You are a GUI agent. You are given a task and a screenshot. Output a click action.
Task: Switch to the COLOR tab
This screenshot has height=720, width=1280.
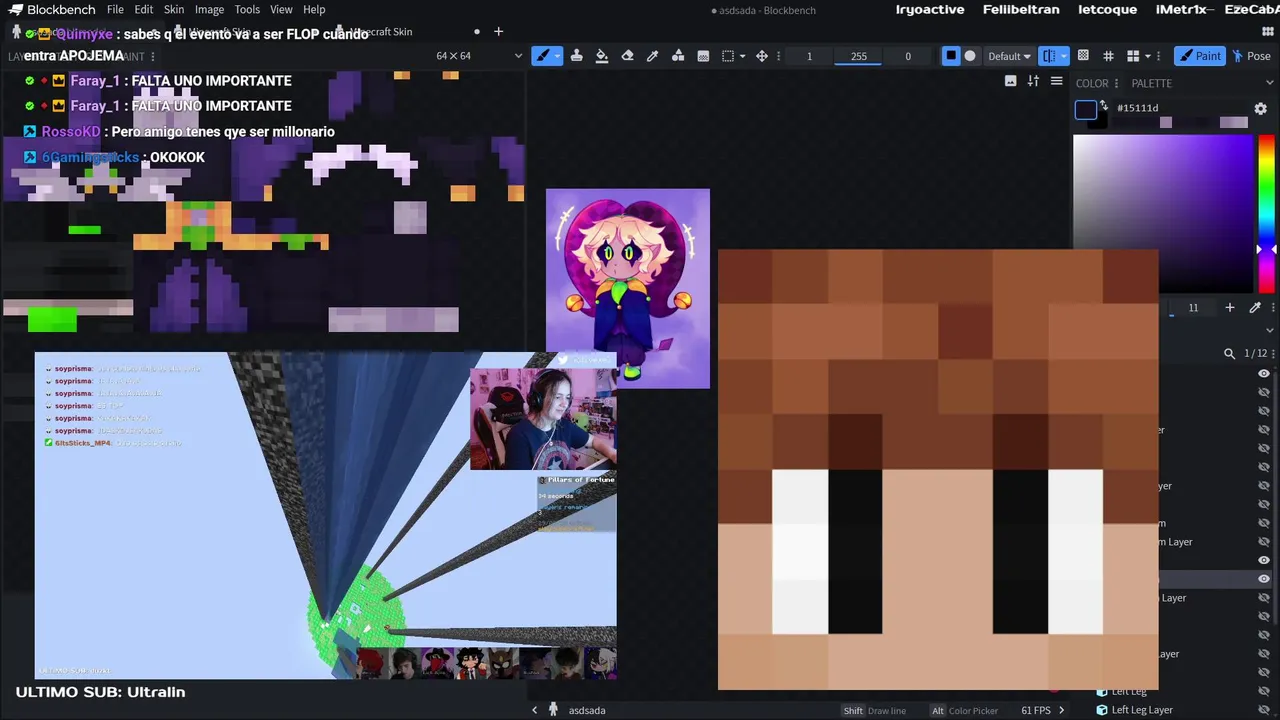click(x=1092, y=83)
